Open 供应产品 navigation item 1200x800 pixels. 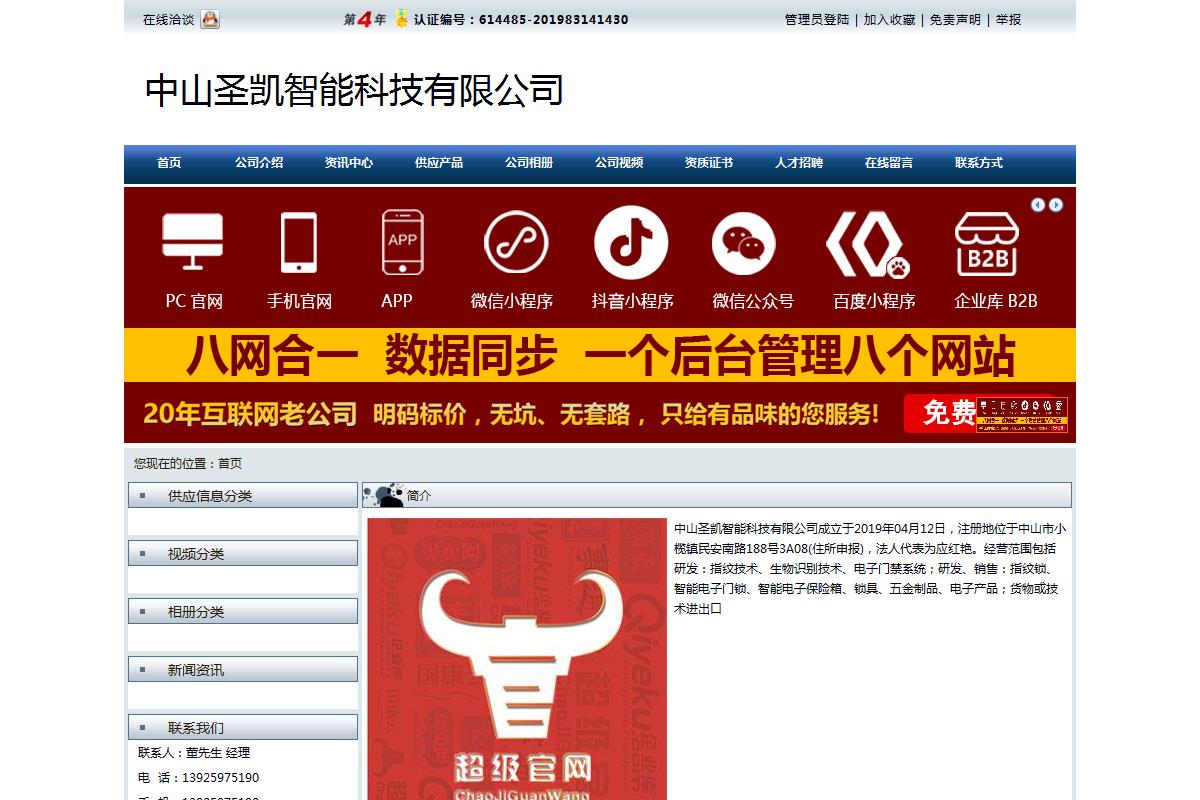pos(439,163)
